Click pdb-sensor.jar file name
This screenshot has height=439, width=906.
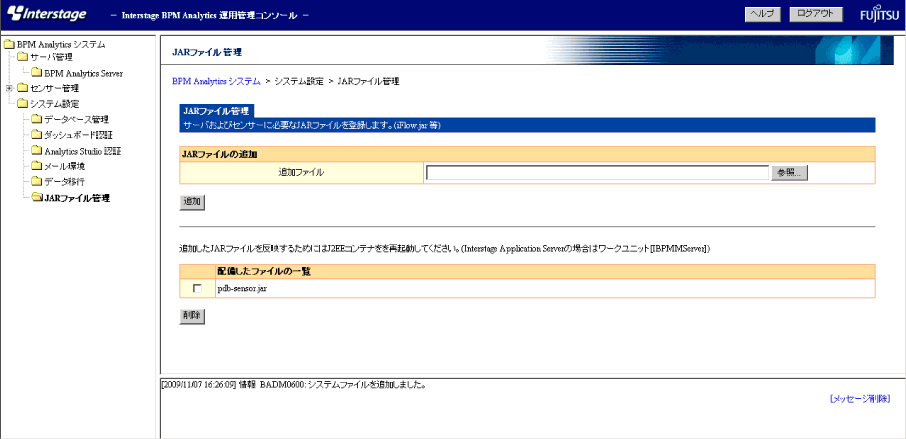(242, 288)
